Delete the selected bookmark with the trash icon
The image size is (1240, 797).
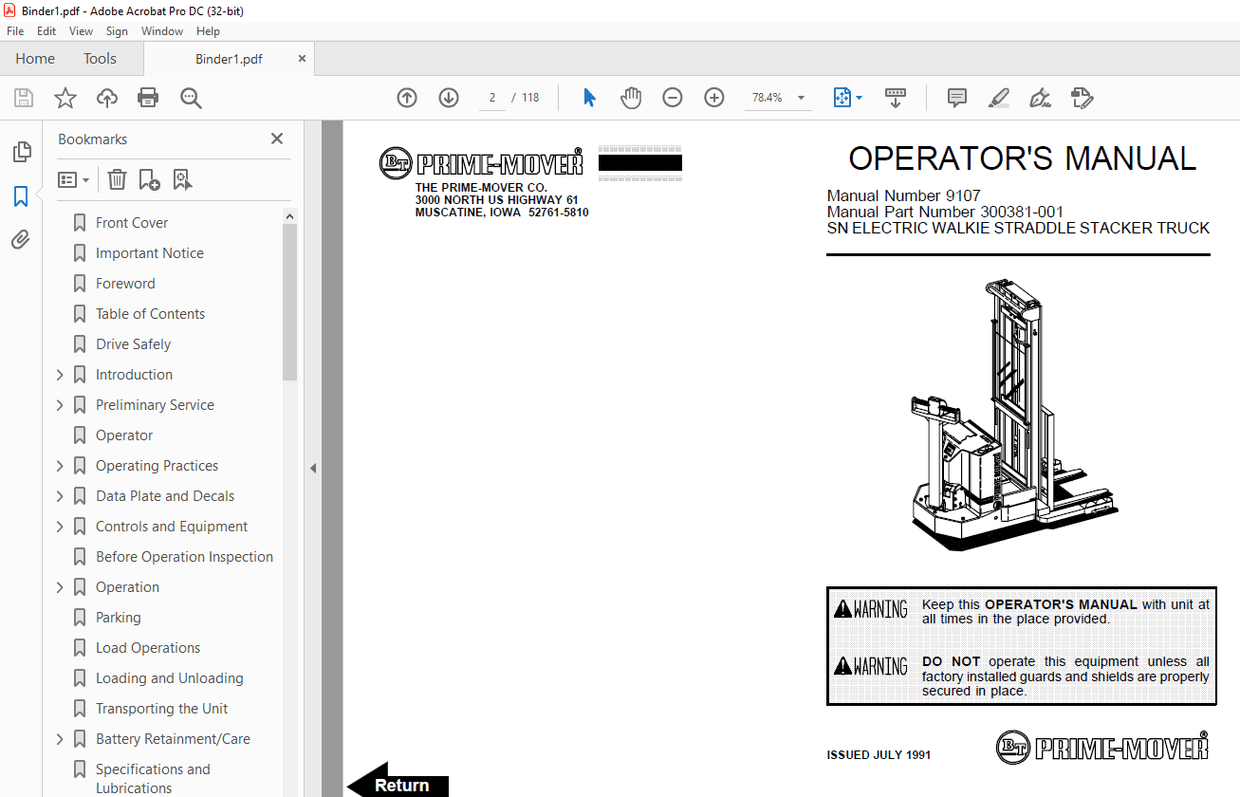[x=117, y=179]
